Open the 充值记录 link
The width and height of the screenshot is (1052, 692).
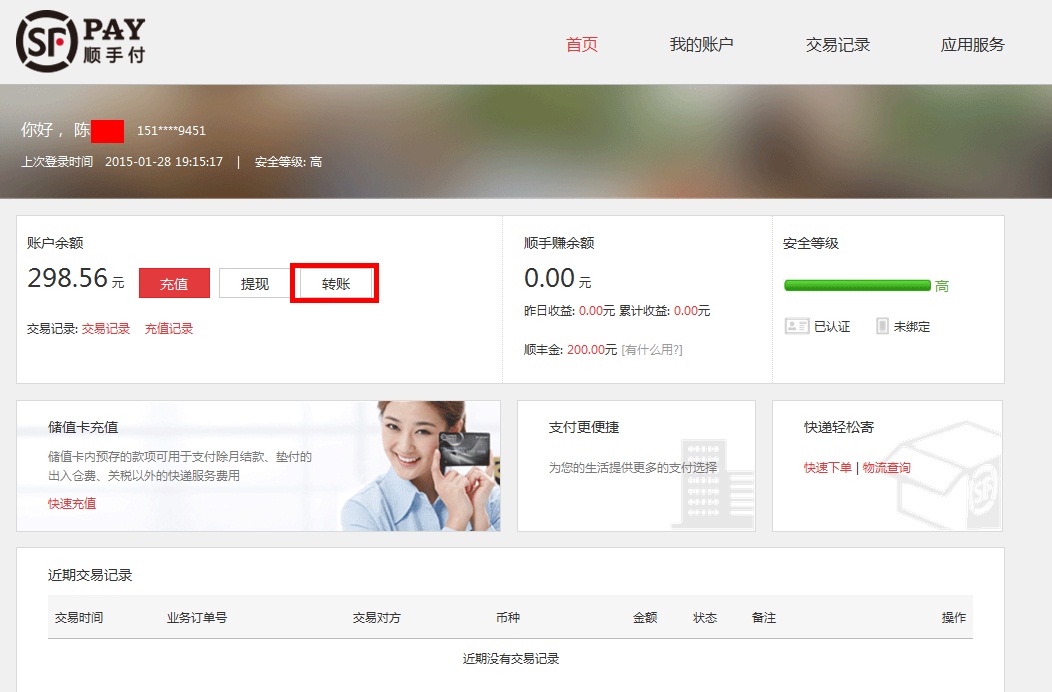[169, 328]
